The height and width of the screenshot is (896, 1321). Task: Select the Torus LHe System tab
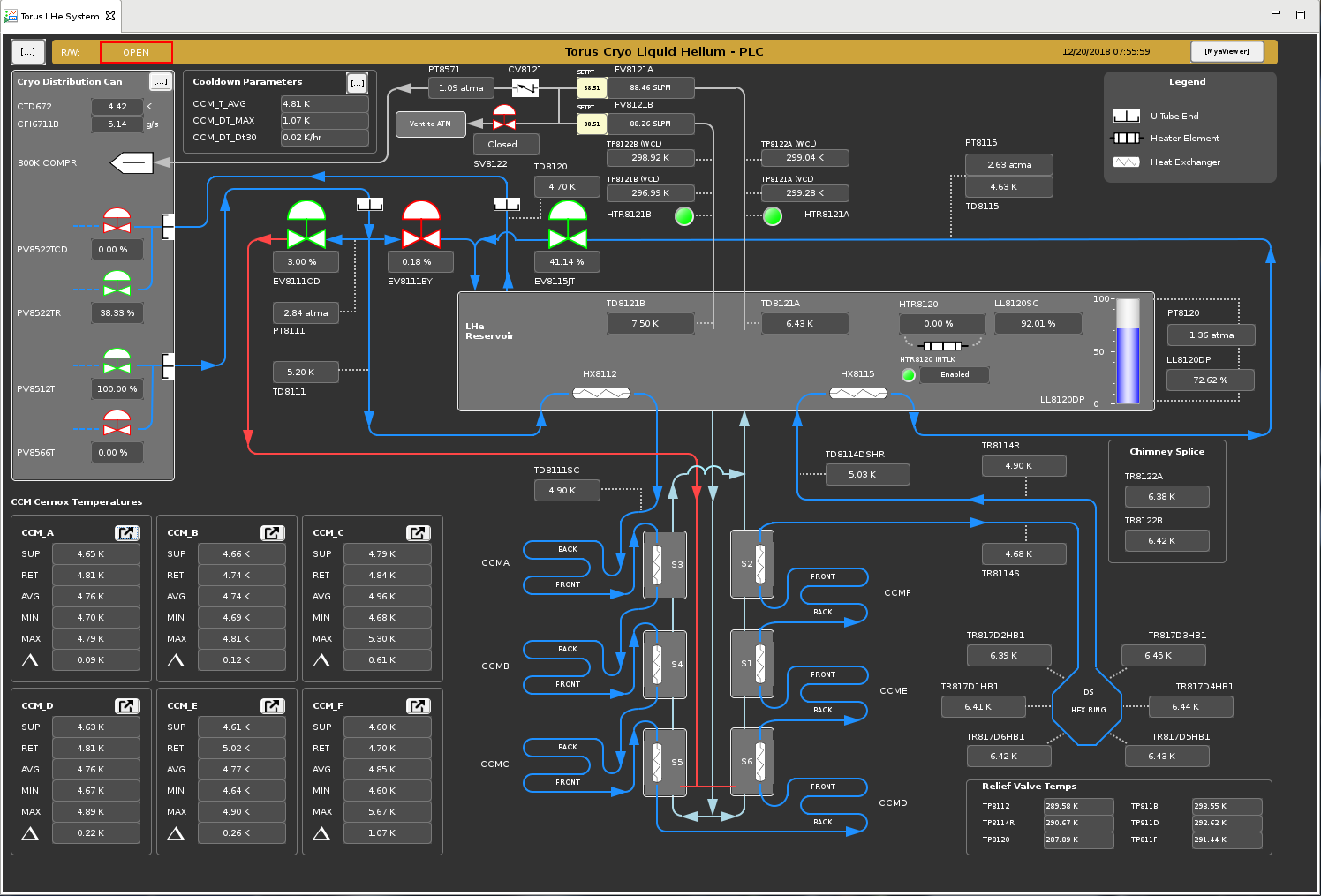point(59,16)
